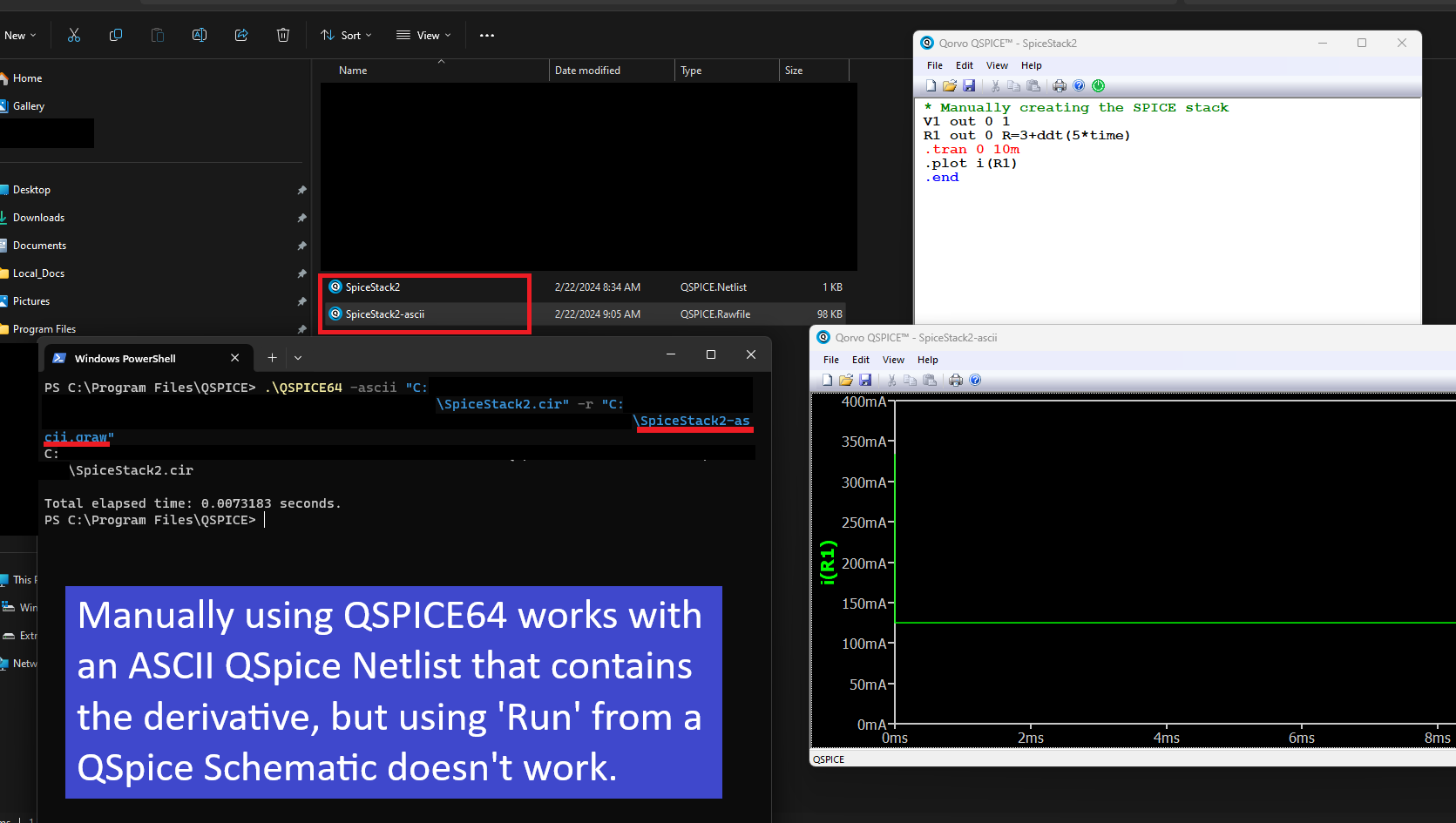This screenshot has height=823, width=1456.
Task: Click Cut icon in SpiceStack2-ascii window
Action: tap(891, 380)
